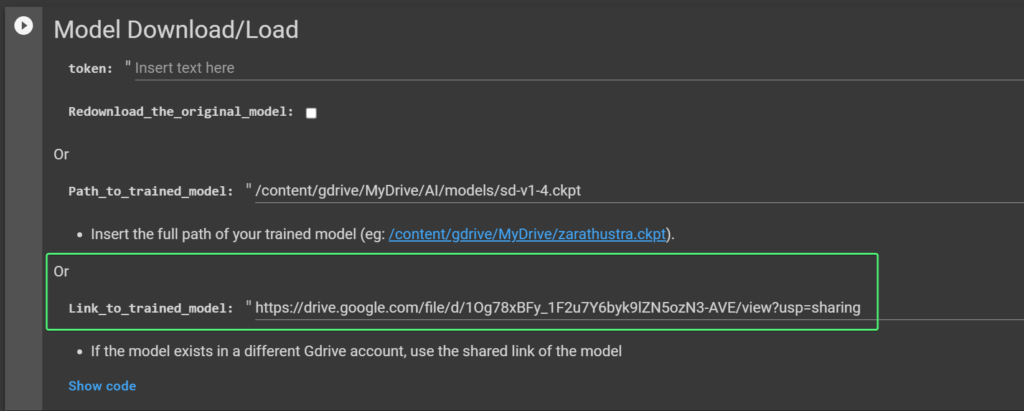The width and height of the screenshot is (1024, 411).
Task: Open the zarathustra.ckpt example path link
Action: (530, 235)
